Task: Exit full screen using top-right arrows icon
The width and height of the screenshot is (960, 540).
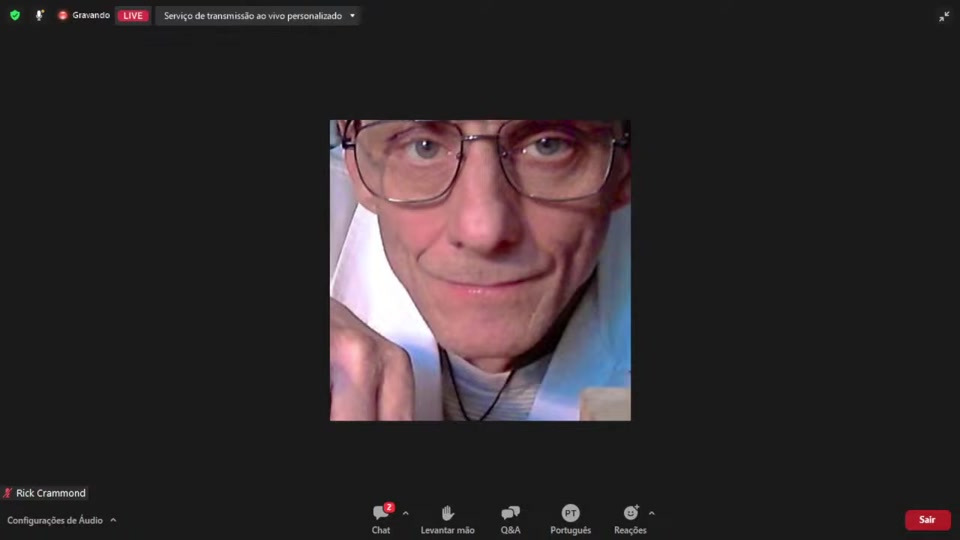Action: click(x=943, y=16)
